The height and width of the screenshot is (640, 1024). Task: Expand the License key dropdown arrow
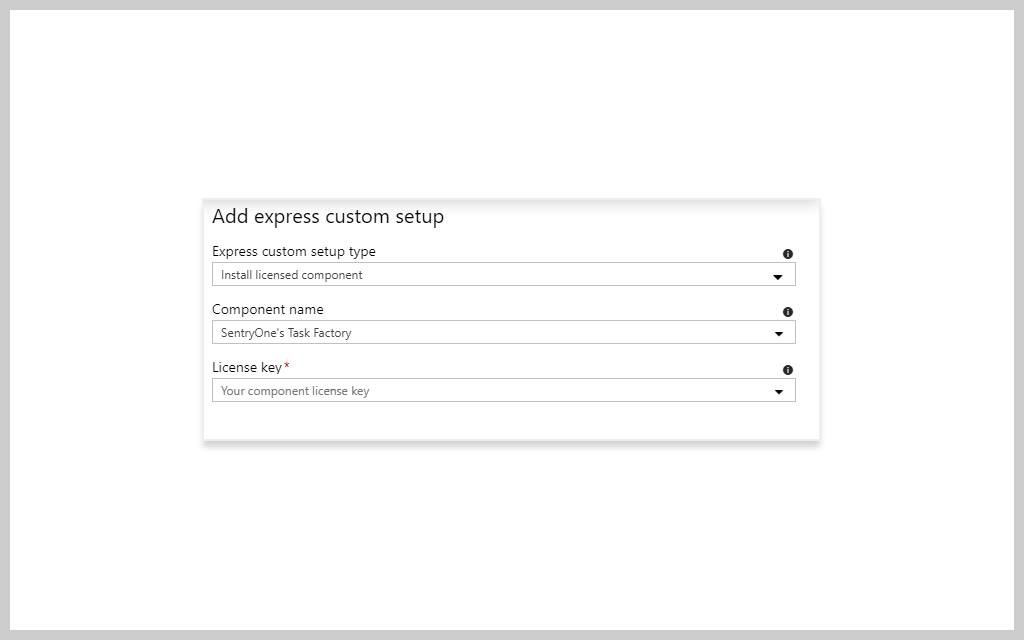tap(778, 392)
